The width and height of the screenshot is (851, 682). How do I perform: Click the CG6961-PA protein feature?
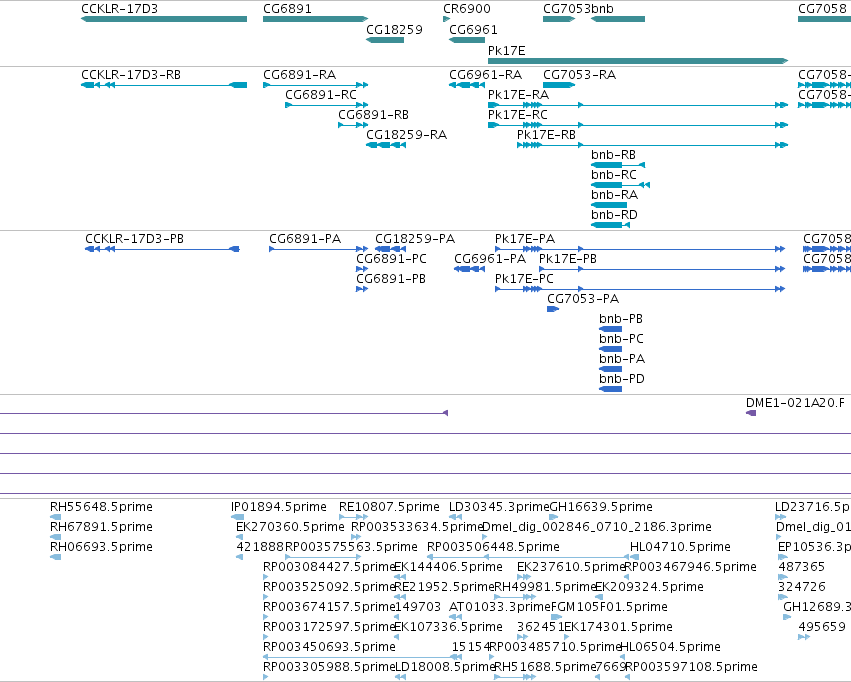pos(469,269)
